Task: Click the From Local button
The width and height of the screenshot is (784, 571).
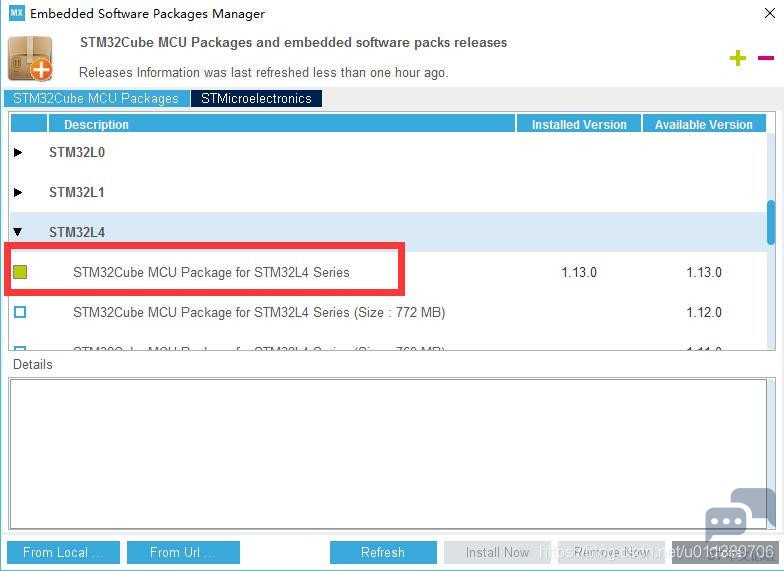Action: [64, 552]
